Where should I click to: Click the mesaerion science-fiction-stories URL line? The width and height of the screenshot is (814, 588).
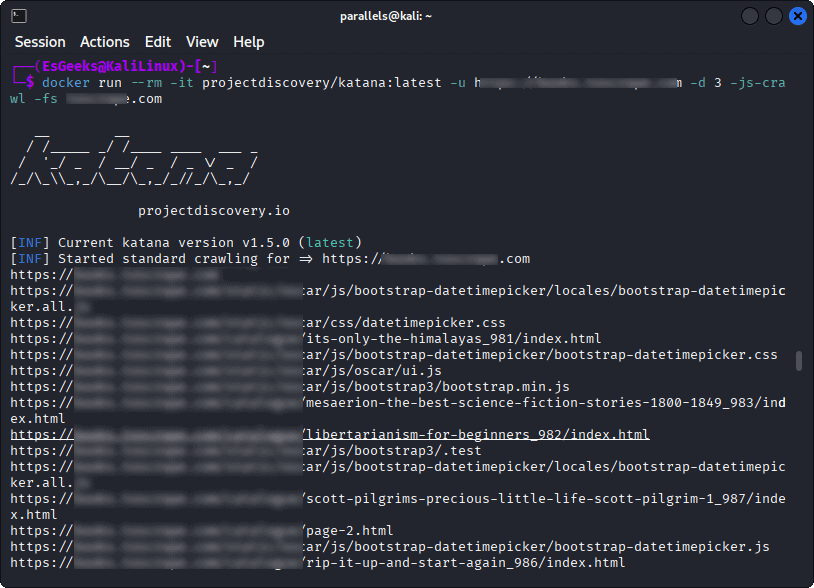[398, 411]
